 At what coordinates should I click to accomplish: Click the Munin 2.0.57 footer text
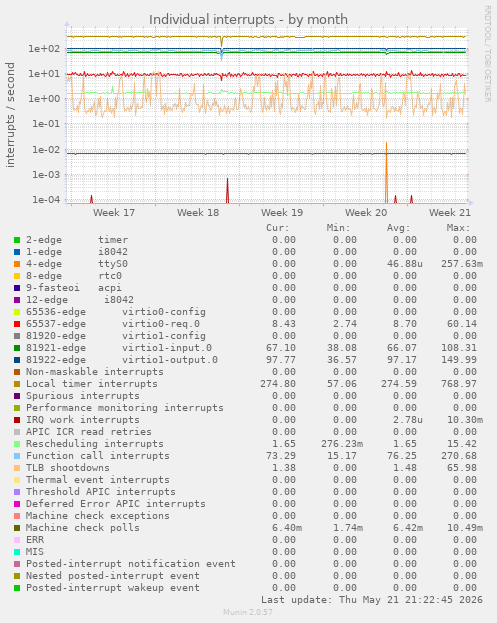(x=248, y=612)
